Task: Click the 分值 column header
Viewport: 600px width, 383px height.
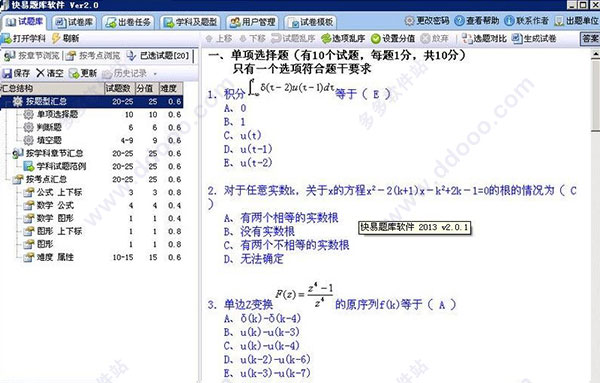Action: coord(147,88)
